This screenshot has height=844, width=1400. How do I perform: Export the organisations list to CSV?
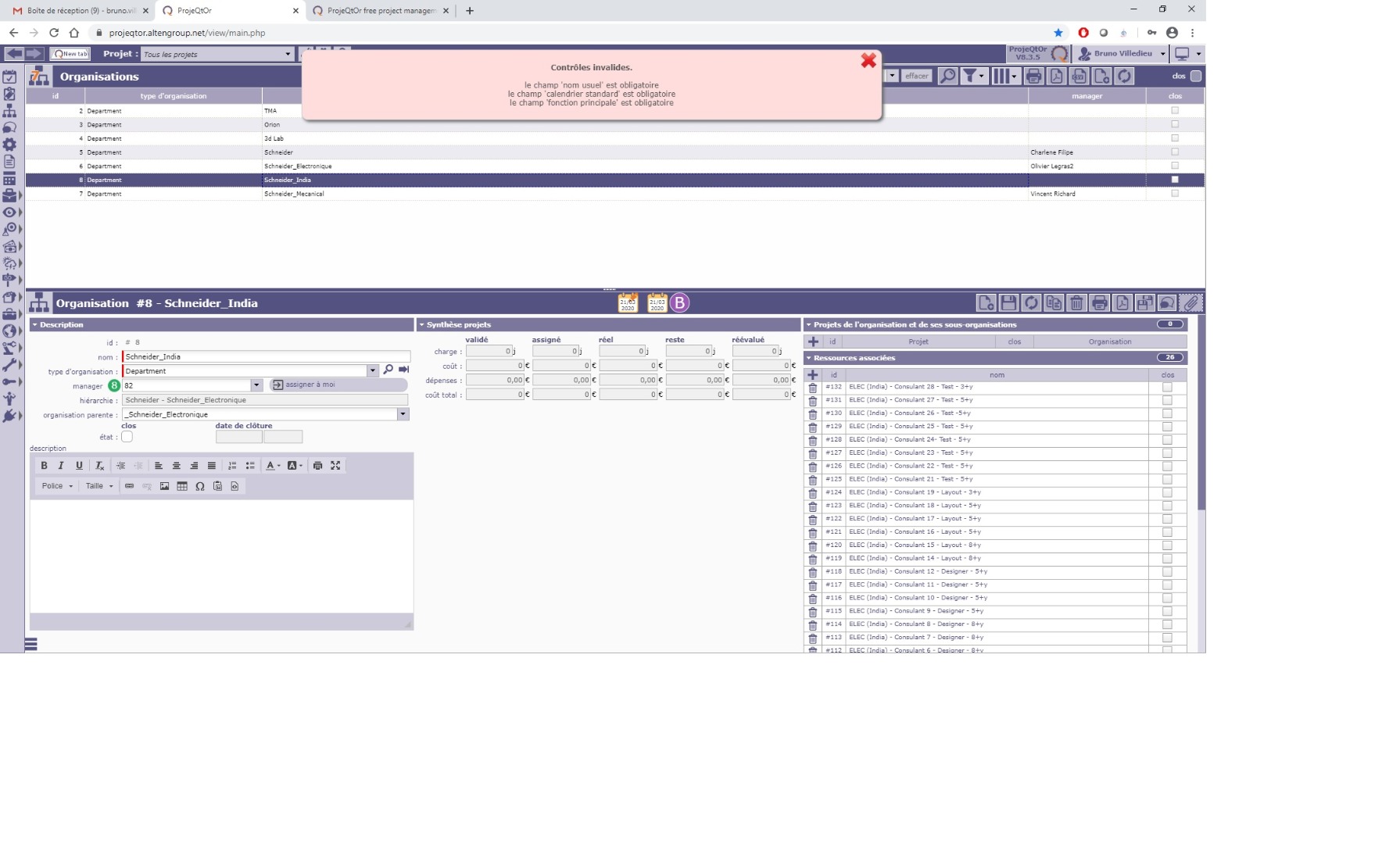point(1079,76)
